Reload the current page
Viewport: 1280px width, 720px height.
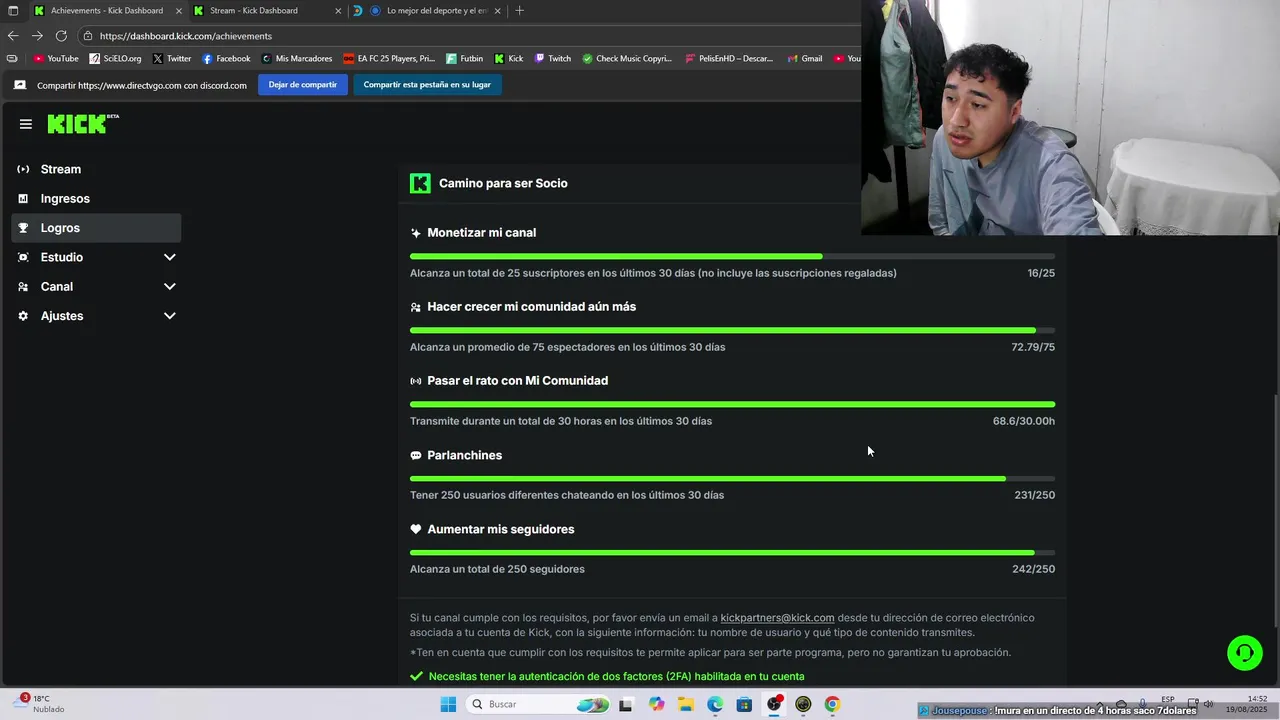[61, 36]
